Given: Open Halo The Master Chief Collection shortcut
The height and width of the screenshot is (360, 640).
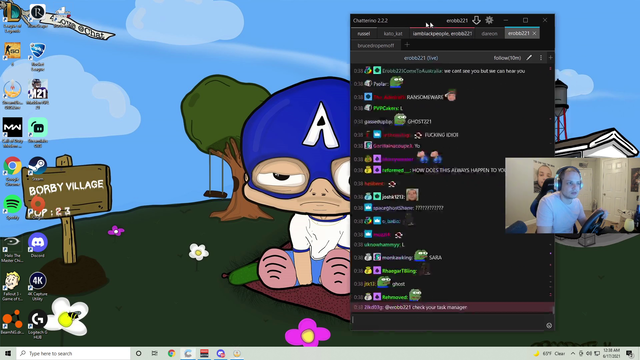Looking at the screenshot, I should [x=12, y=248].
